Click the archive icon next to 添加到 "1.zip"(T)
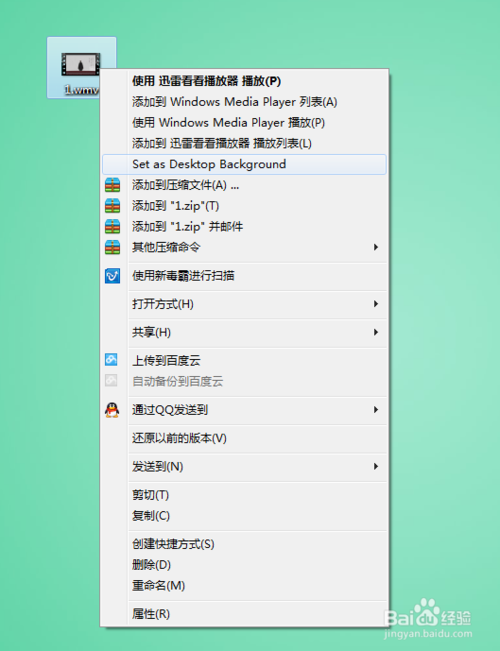 point(112,206)
